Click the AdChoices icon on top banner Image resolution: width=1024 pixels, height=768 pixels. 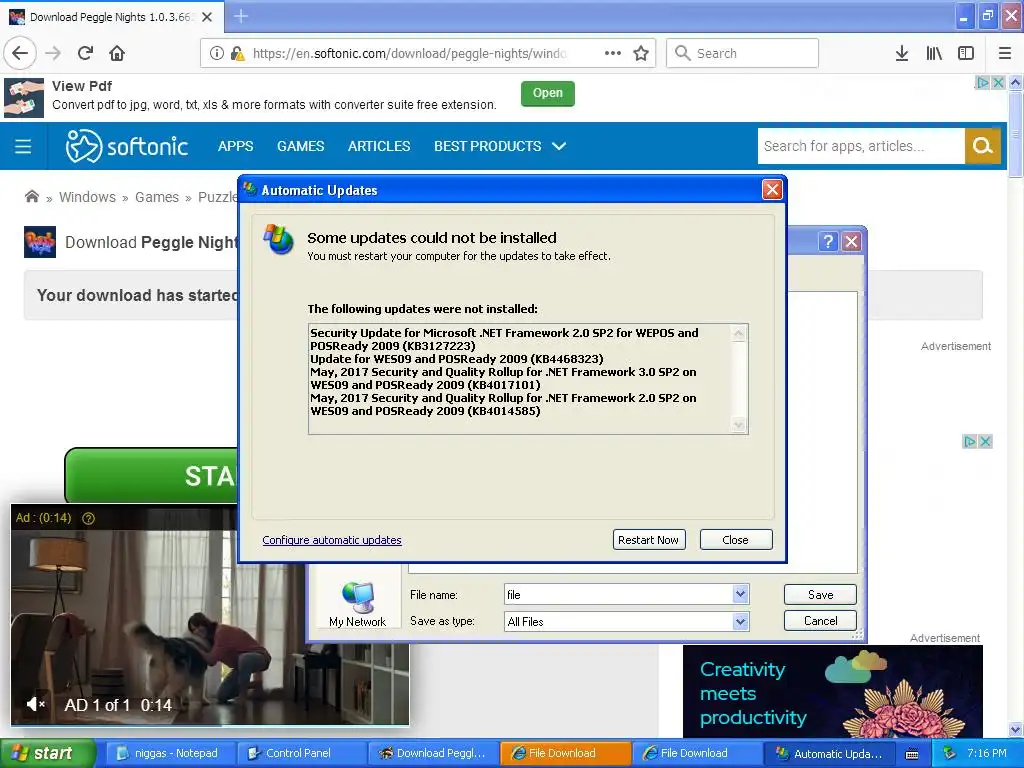click(982, 83)
